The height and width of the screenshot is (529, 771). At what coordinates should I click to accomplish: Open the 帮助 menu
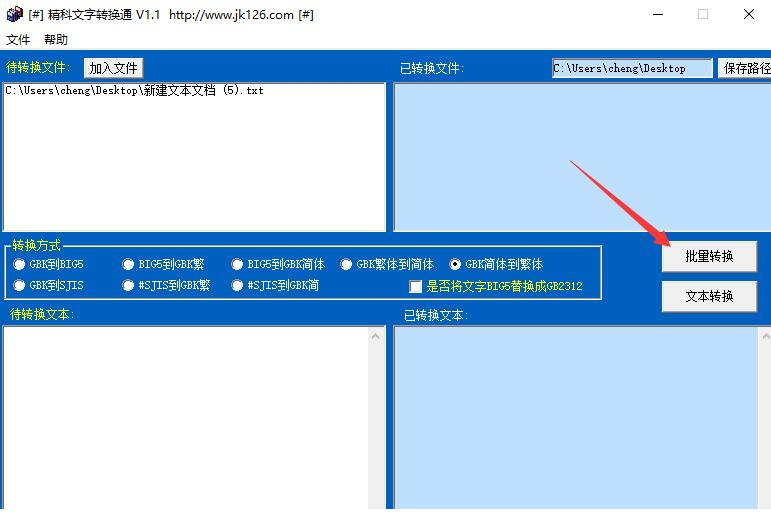point(56,39)
